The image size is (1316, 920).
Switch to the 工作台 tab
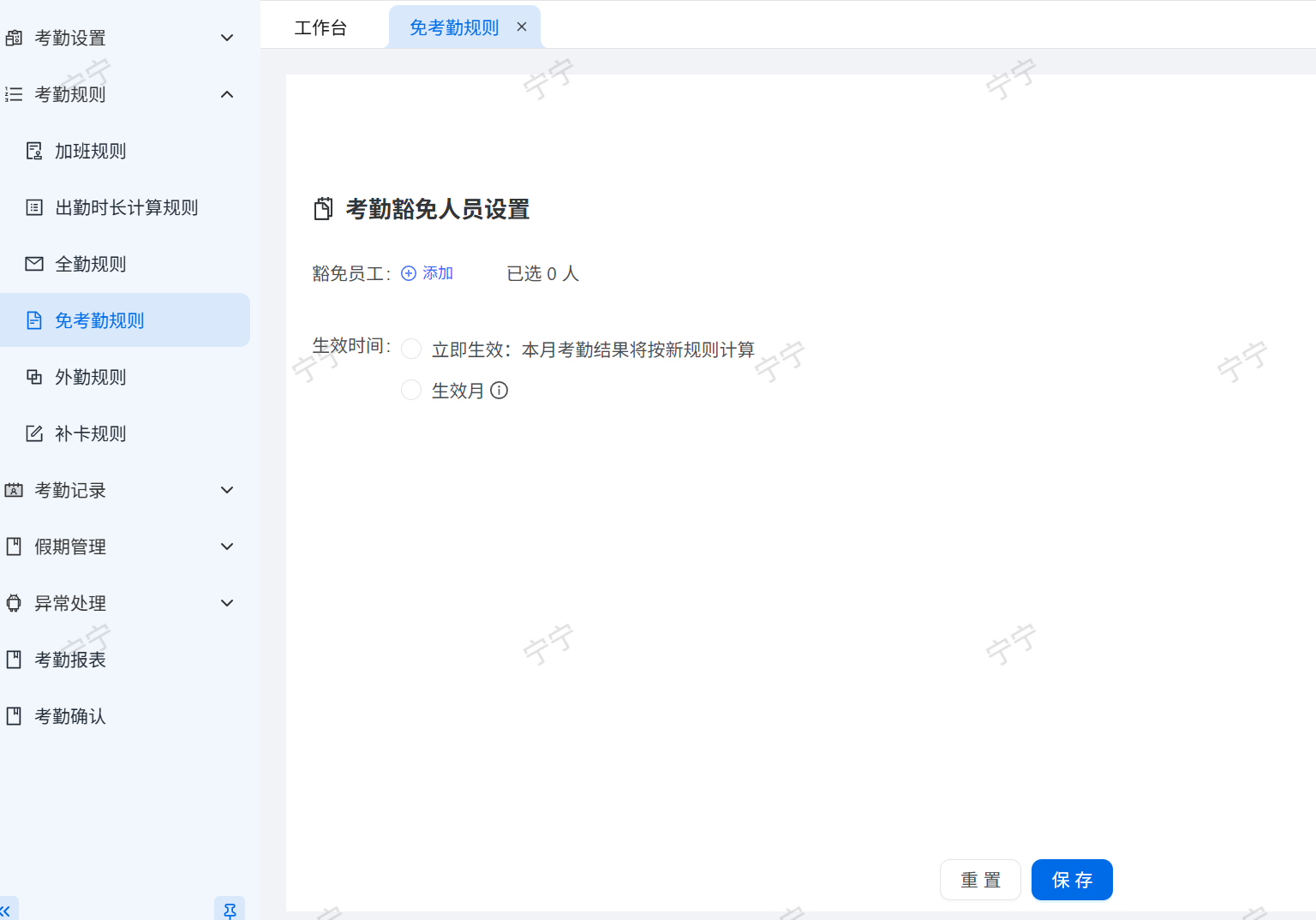pyautogui.click(x=320, y=27)
